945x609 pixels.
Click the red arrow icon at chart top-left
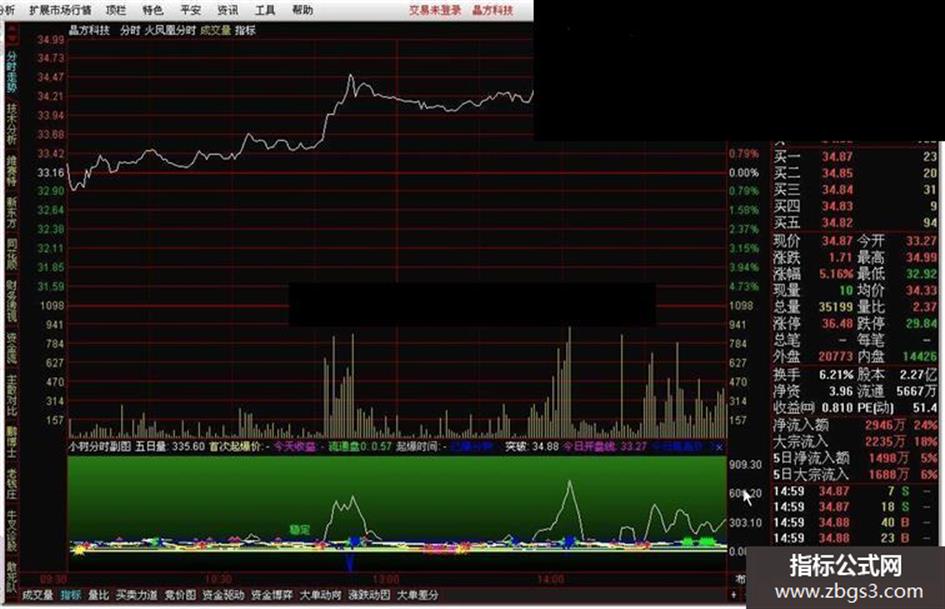click(11, 34)
